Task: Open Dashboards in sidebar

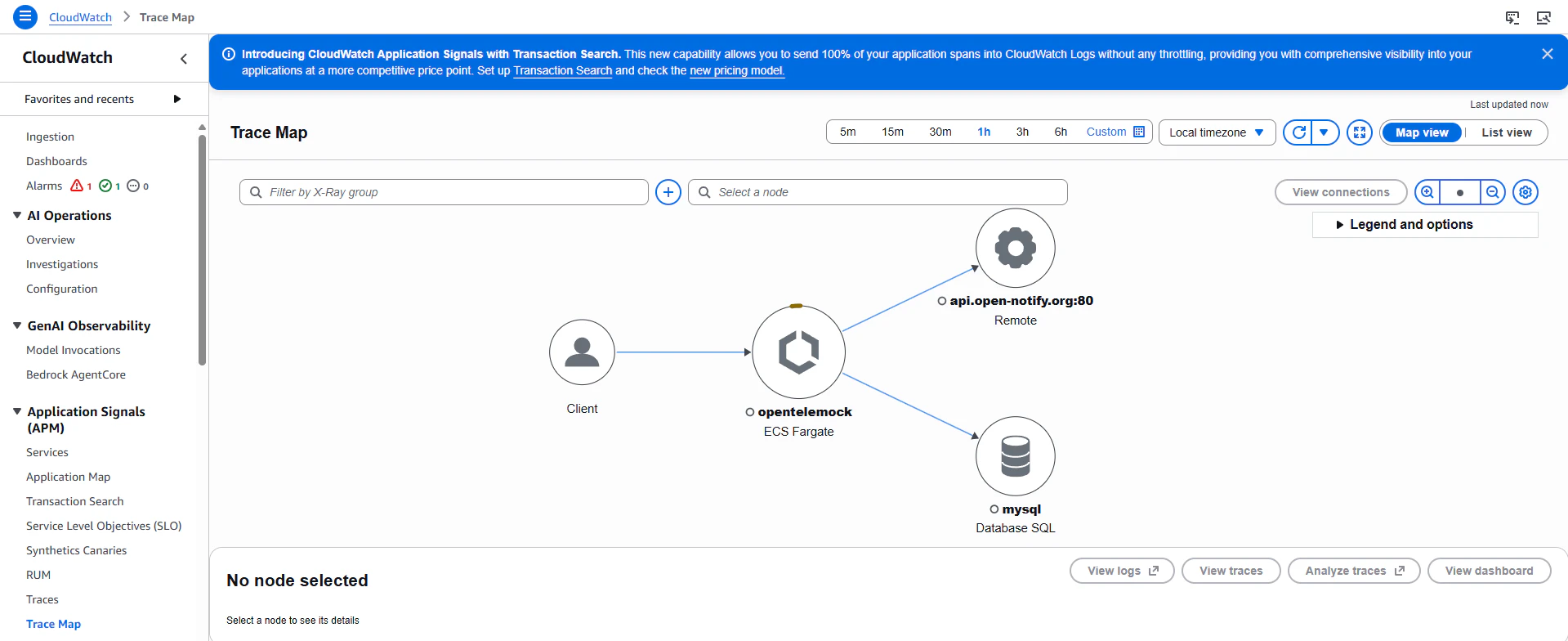Action: pos(56,161)
